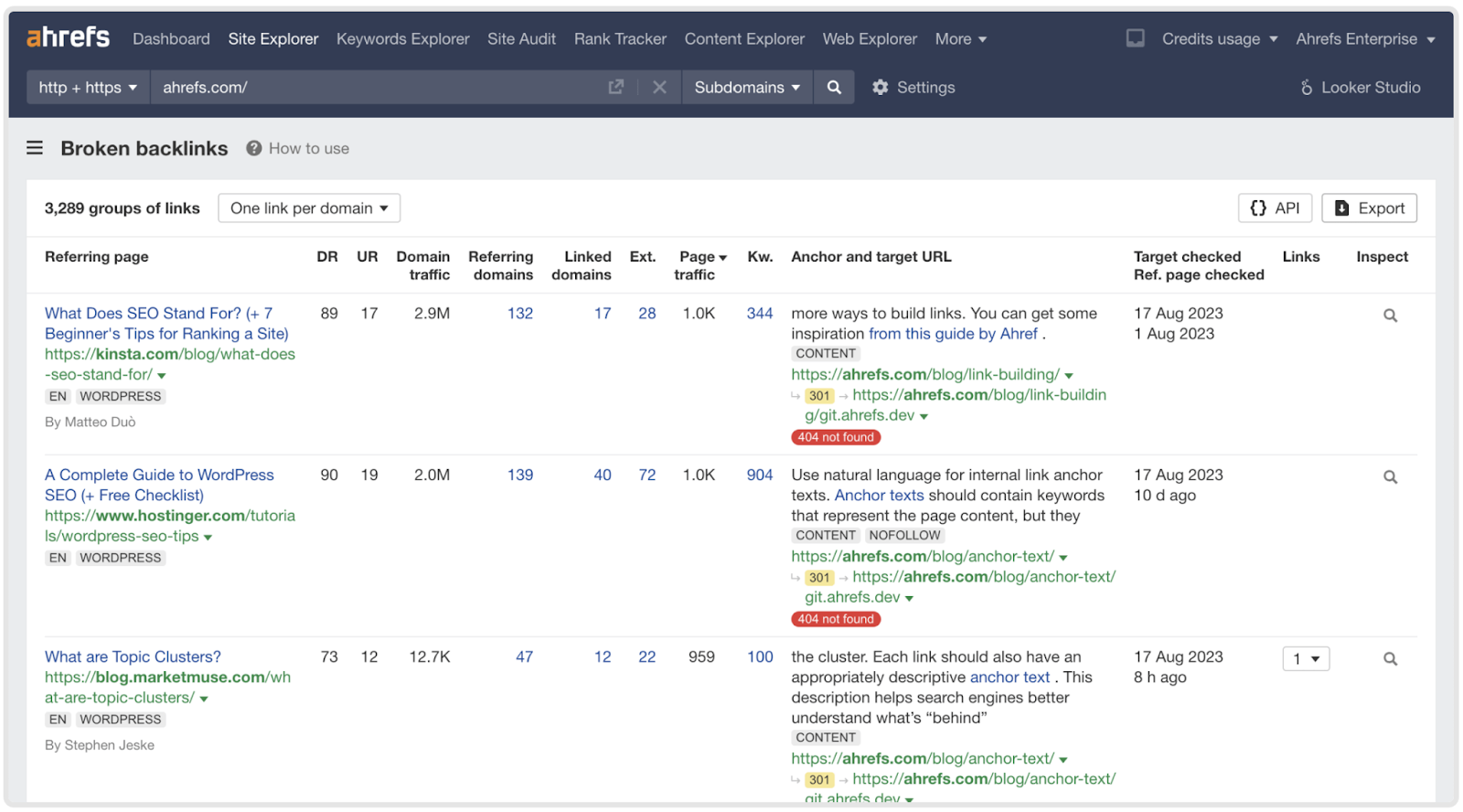Expand links count dropdown showing 1

1306,658
